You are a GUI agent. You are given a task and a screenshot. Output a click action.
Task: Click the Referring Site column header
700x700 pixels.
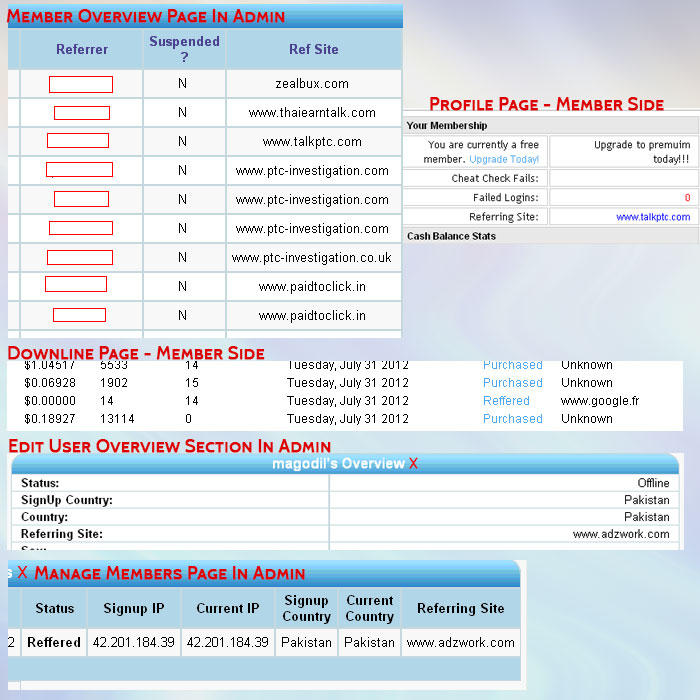[461, 608]
